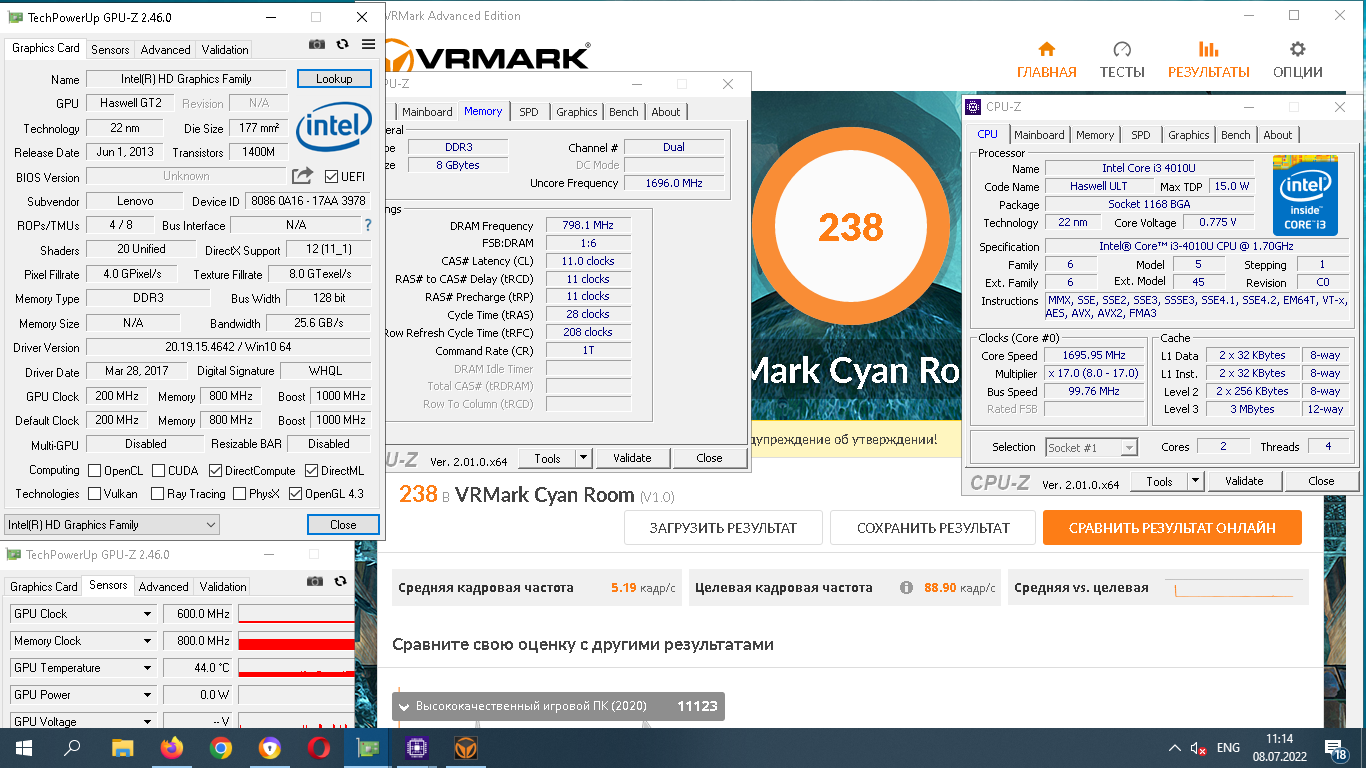Open Bench tab in CPU-Z CPU window

[1235, 135]
